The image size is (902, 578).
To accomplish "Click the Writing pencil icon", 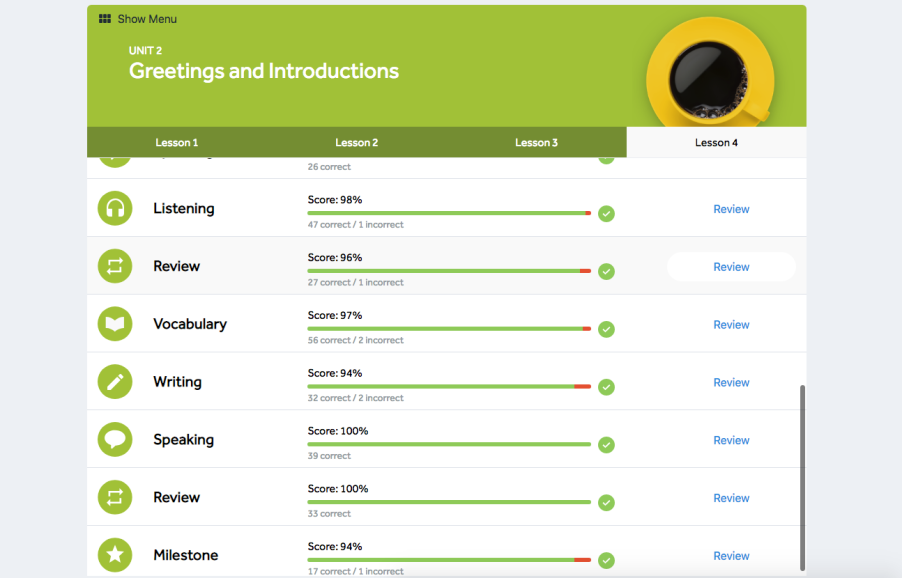I will click(115, 381).
